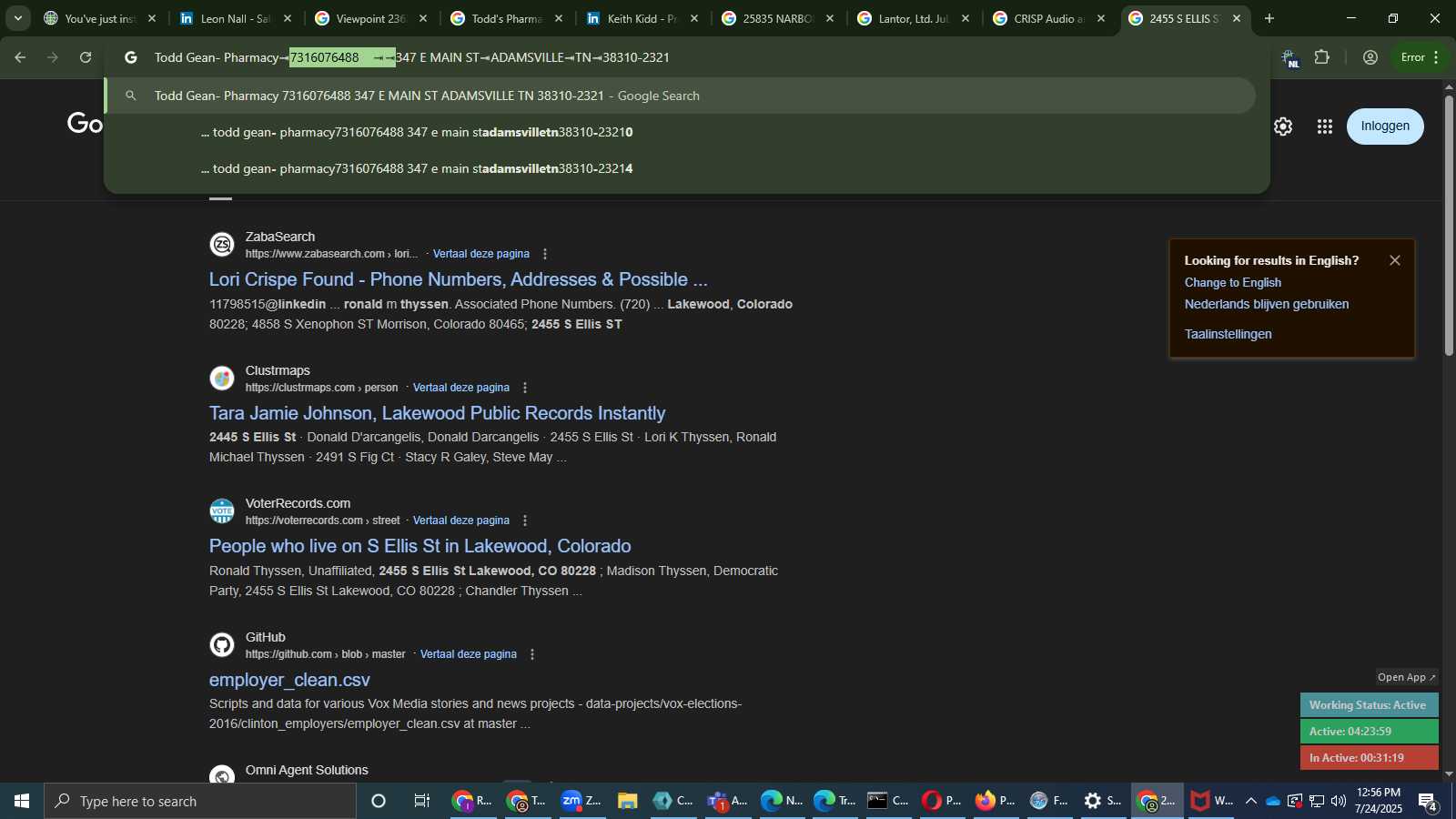
Task: Open the NL translate extension icon
Action: 1289,58
